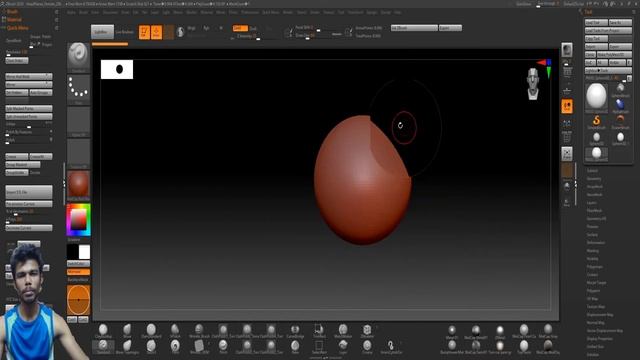Expand the Display Properties section
640x360 pixels.
click(600, 339)
